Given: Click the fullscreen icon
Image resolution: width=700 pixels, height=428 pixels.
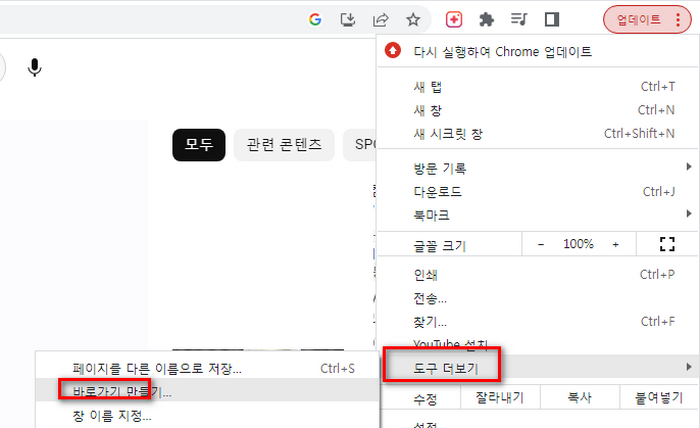Looking at the screenshot, I should pos(667,244).
